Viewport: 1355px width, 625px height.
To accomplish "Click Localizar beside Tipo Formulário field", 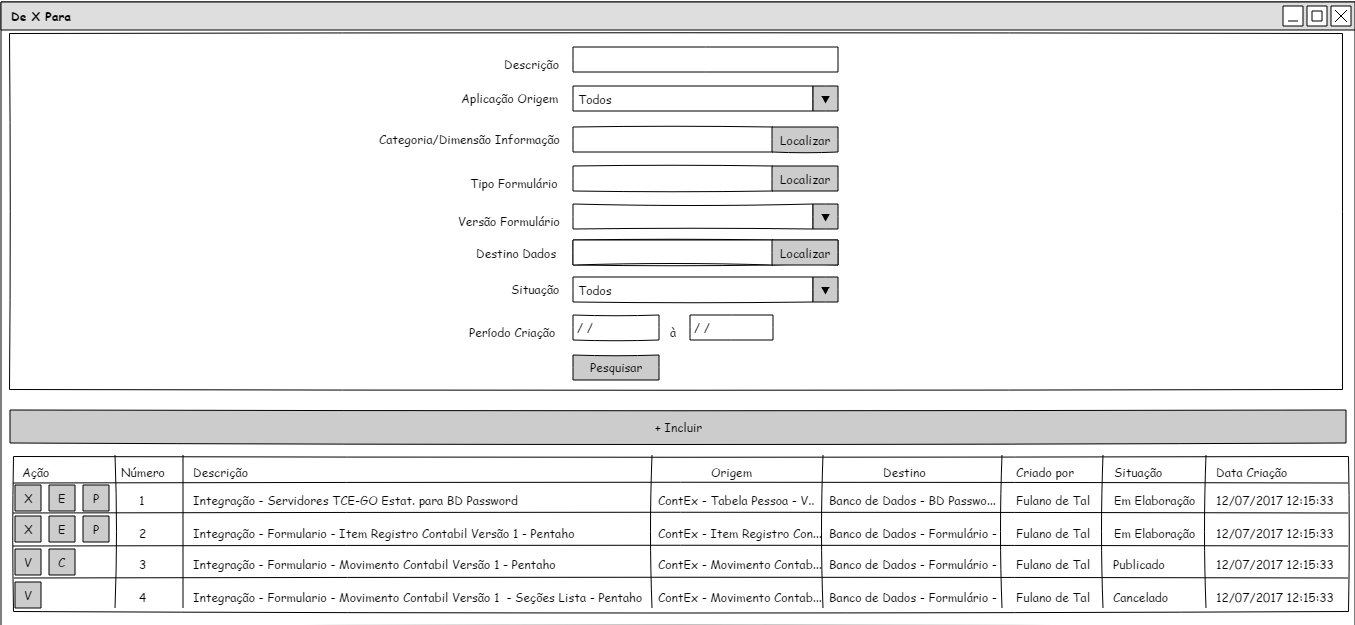I will (x=804, y=179).
